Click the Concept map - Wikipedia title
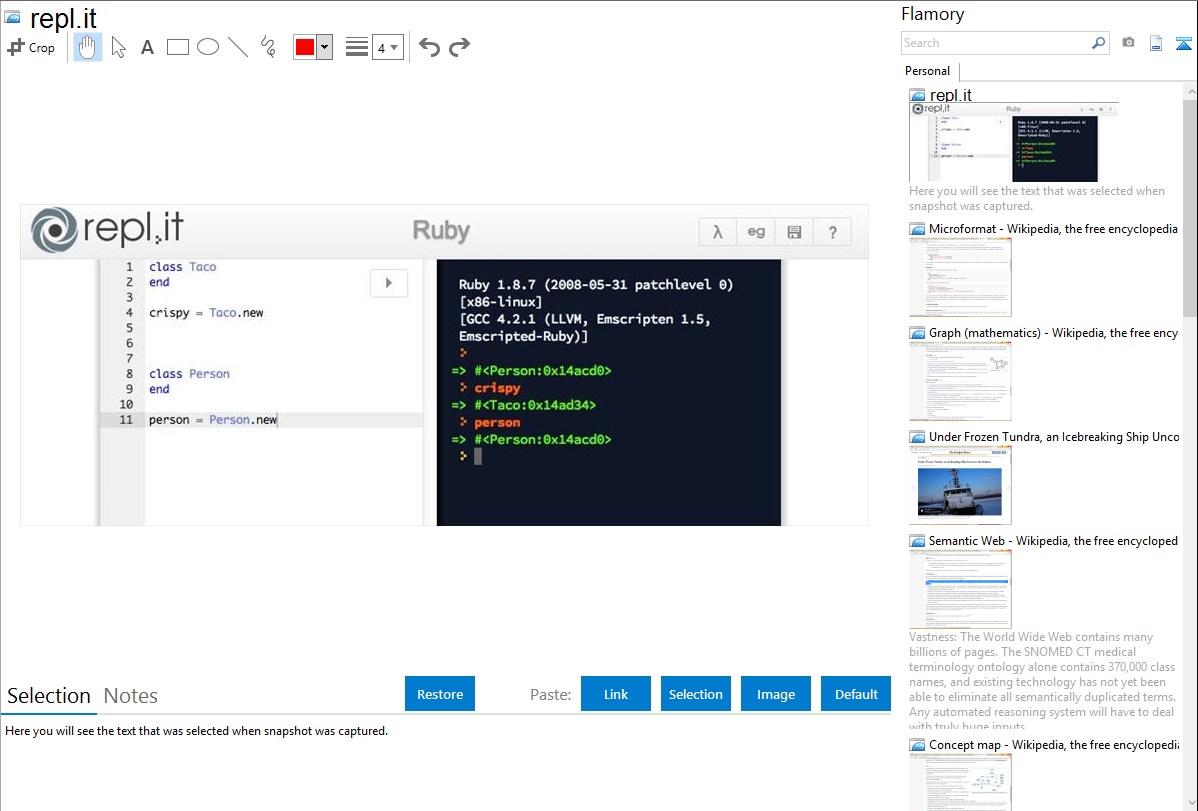Screen dimensions: 1198x811 (x=1054, y=744)
